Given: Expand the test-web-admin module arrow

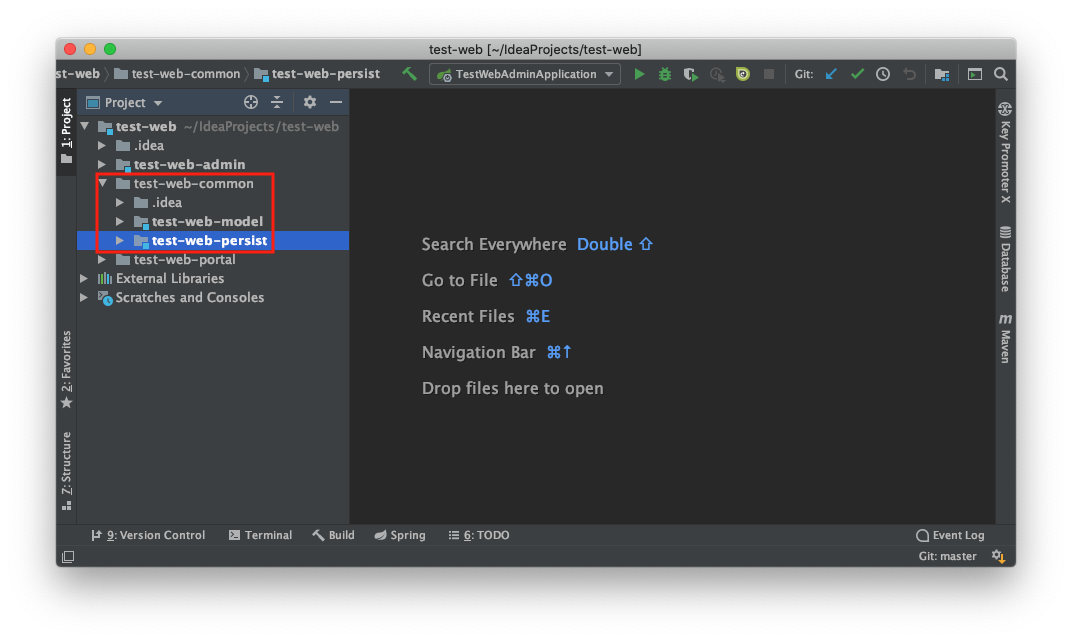Looking at the screenshot, I should click(102, 165).
